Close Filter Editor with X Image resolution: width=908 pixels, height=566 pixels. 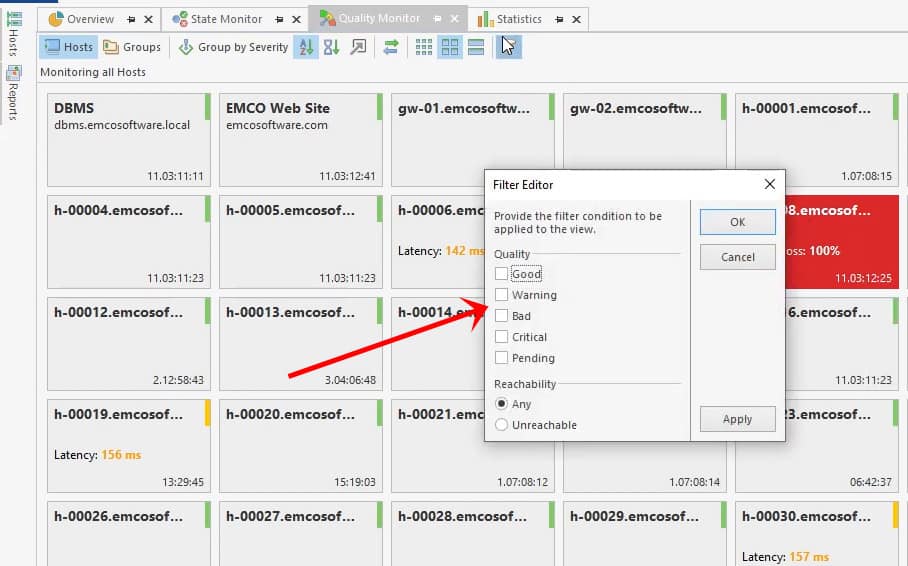pyautogui.click(x=770, y=184)
